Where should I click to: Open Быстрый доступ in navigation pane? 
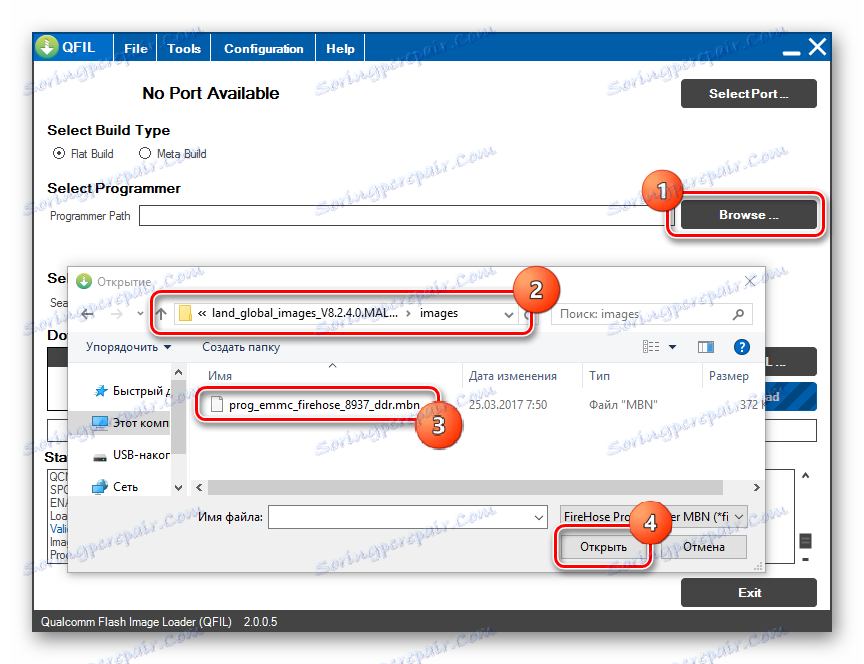click(132, 391)
